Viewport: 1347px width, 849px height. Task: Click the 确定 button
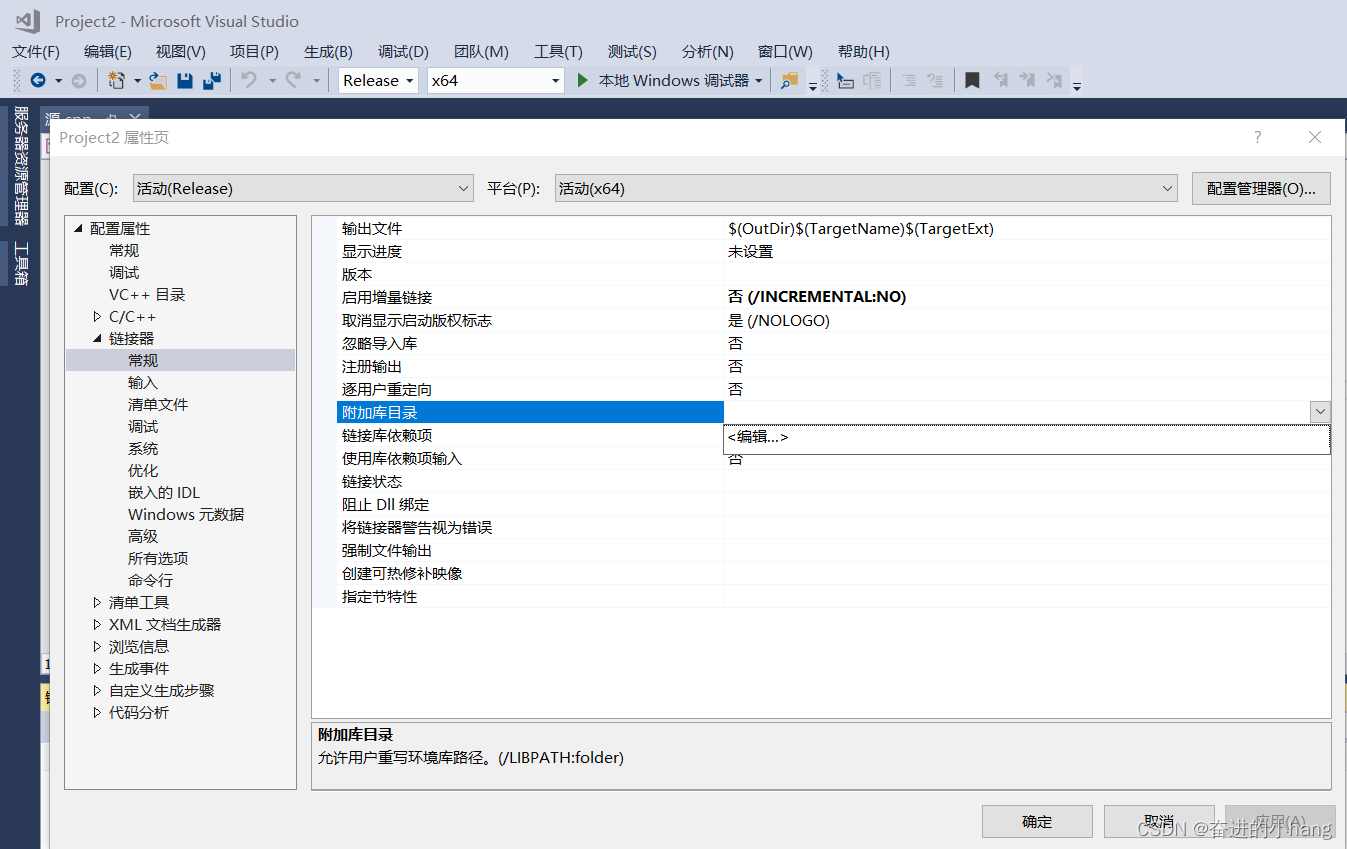click(x=1037, y=822)
